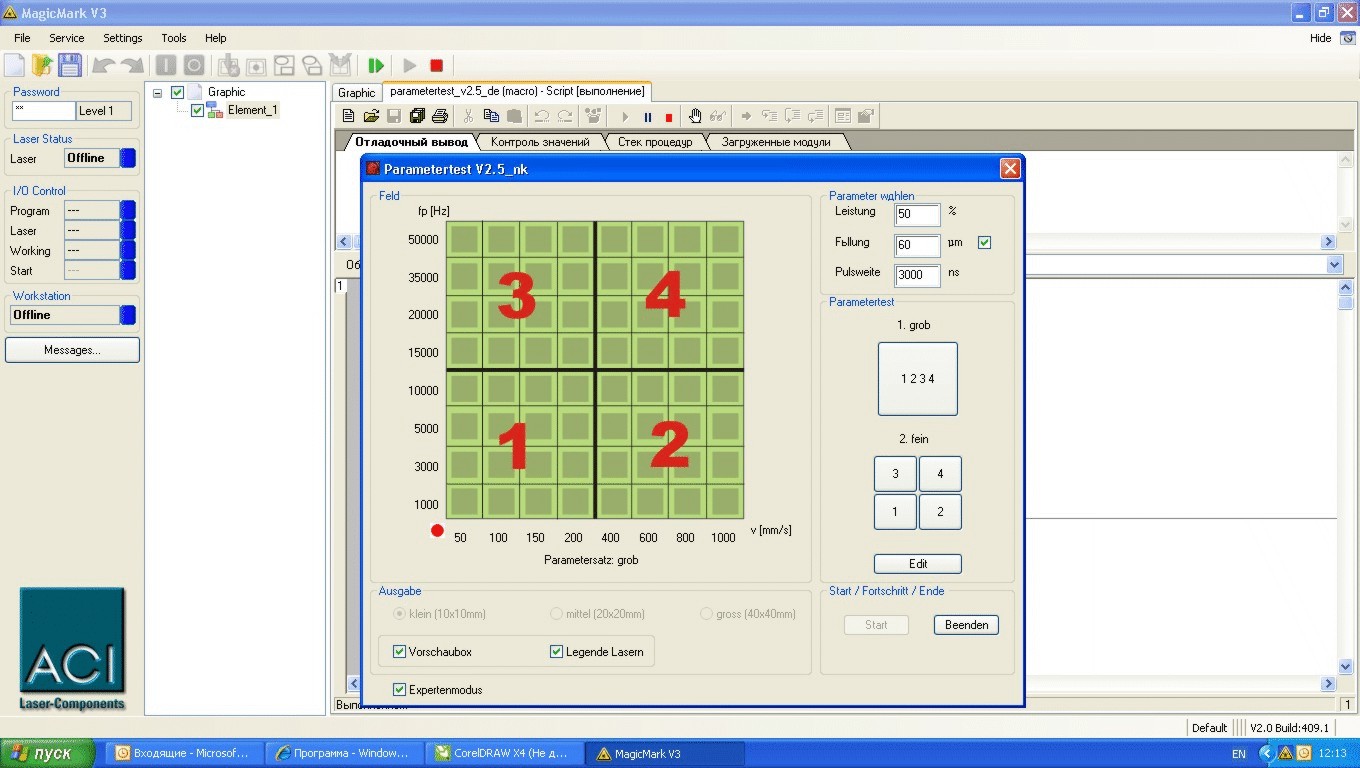Click the save-all stacked disks icon
This screenshot has height=768, width=1360.
tap(417, 116)
